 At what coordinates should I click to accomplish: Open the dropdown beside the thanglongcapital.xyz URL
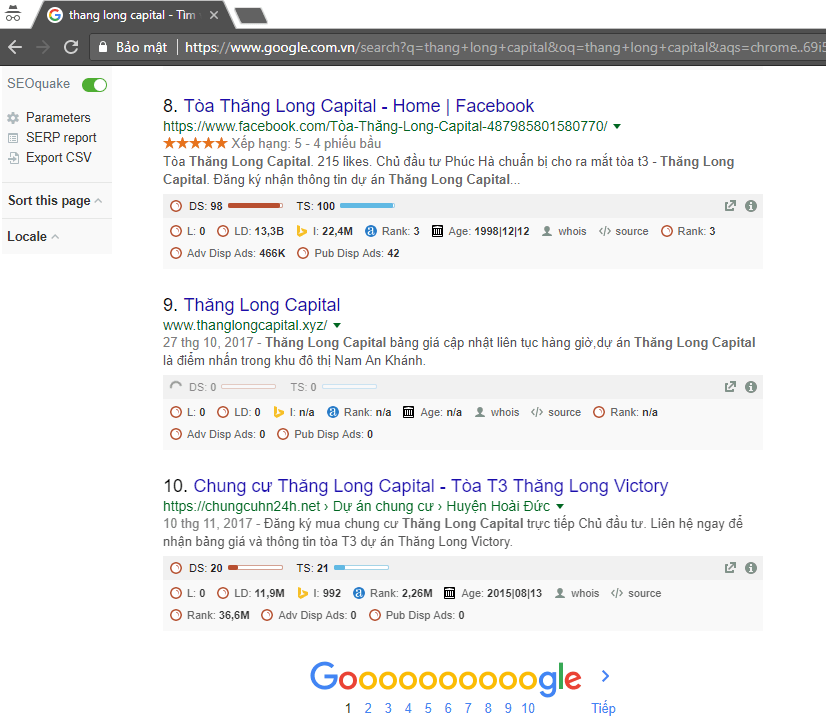[x=337, y=326]
